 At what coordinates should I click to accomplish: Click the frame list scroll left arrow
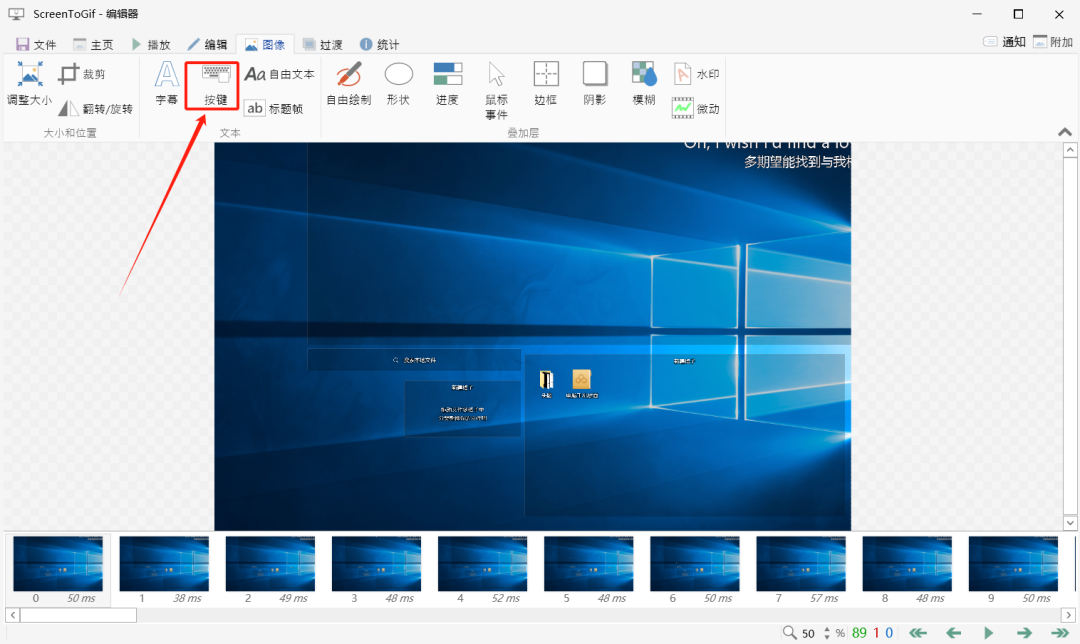(12, 615)
